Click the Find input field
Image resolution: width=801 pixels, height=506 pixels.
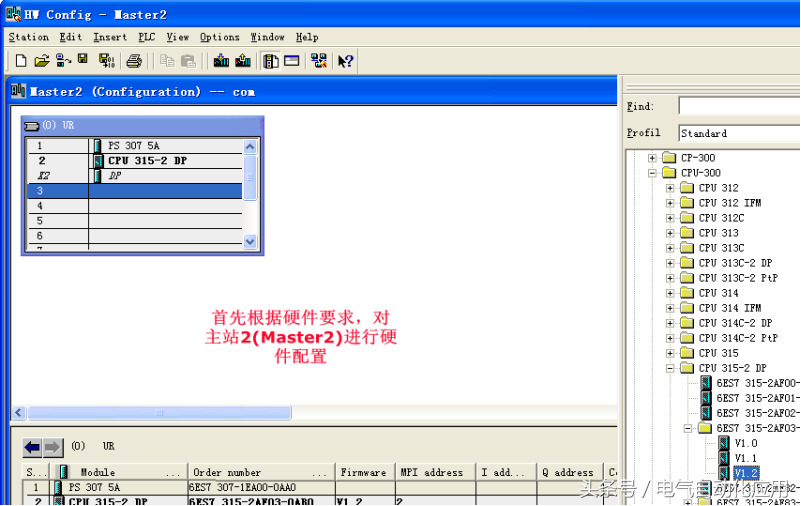coord(738,106)
